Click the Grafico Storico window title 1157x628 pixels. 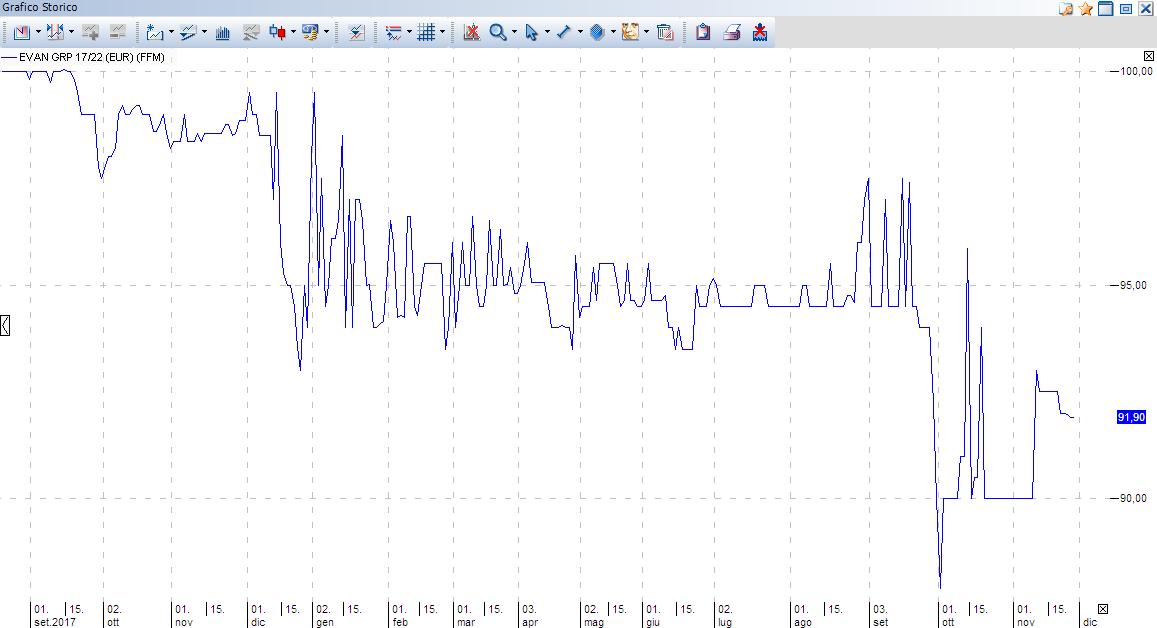click(x=40, y=8)
